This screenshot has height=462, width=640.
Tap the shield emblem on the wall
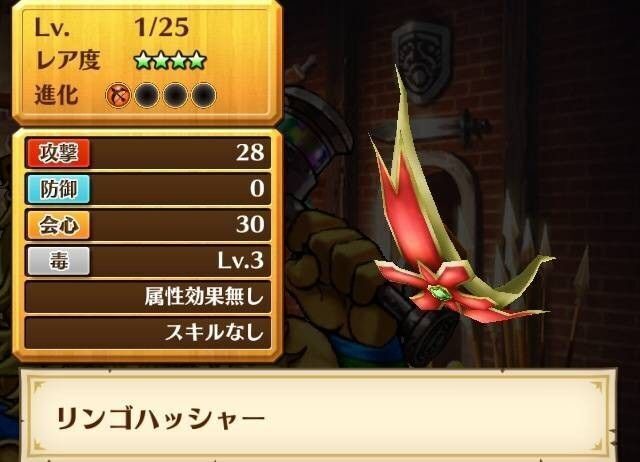pyautogui.click(x=421, y=62)
